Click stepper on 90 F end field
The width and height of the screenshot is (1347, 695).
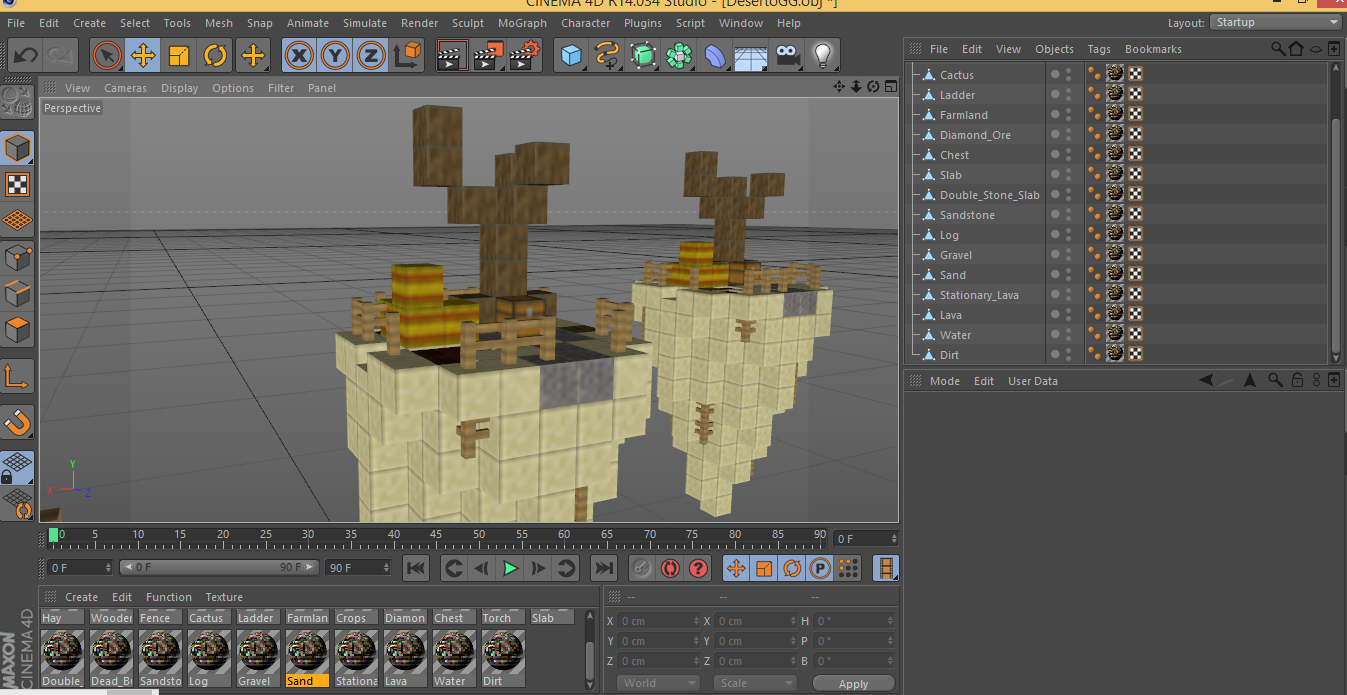click(385, 568)
